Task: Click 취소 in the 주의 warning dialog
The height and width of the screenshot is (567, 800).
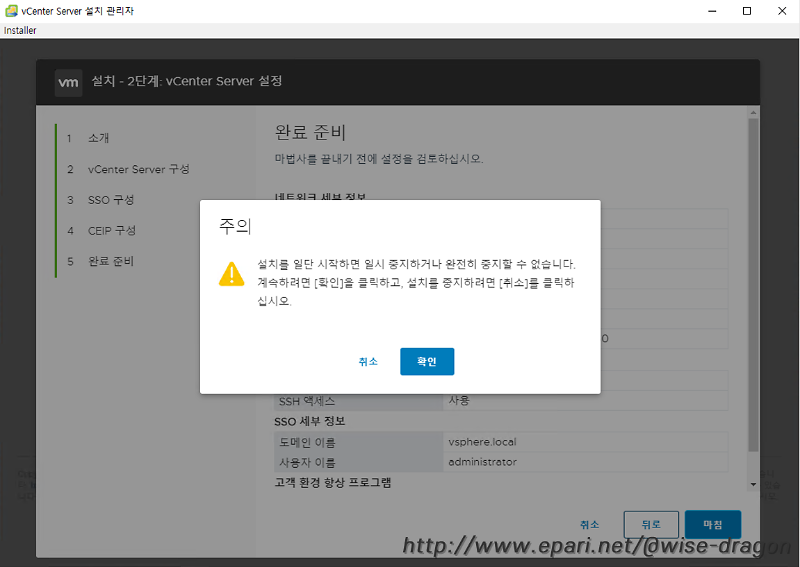Action: click(x=368, y=361)
